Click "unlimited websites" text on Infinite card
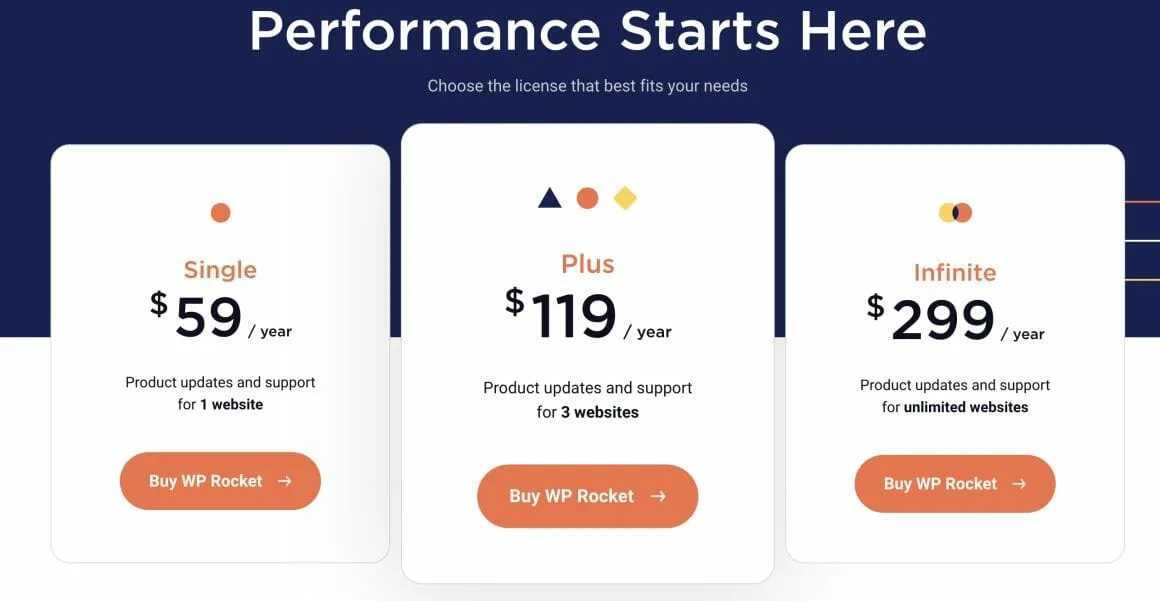The height and width of the screenshot is (601, 1160). (966, 407)
